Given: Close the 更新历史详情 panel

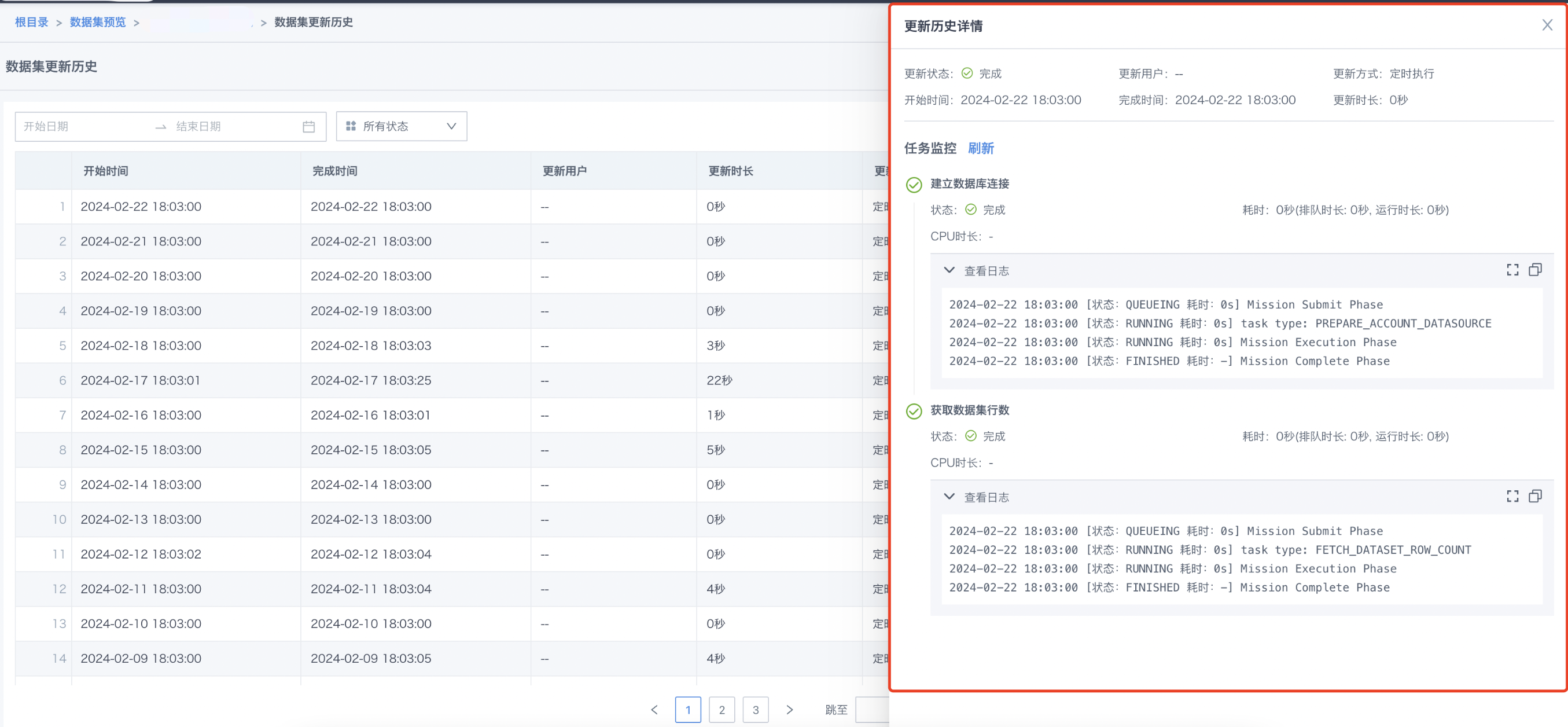Looking at the screenshot, I should click(1547, 25).
